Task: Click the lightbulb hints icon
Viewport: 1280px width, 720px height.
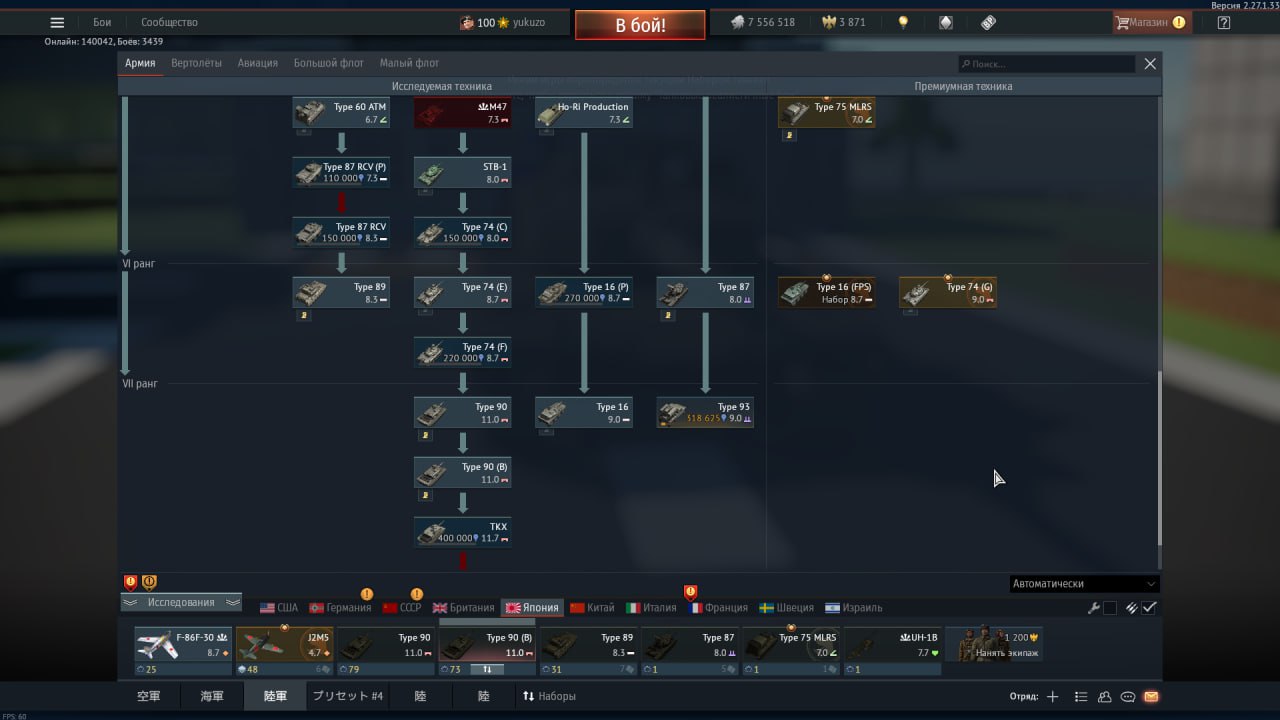Action: (x=903, y=22)
